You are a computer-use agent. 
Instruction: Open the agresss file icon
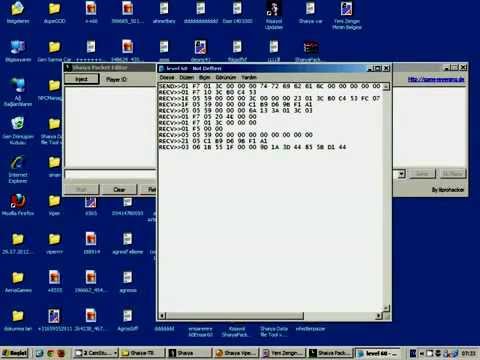(x=127, y=282)
